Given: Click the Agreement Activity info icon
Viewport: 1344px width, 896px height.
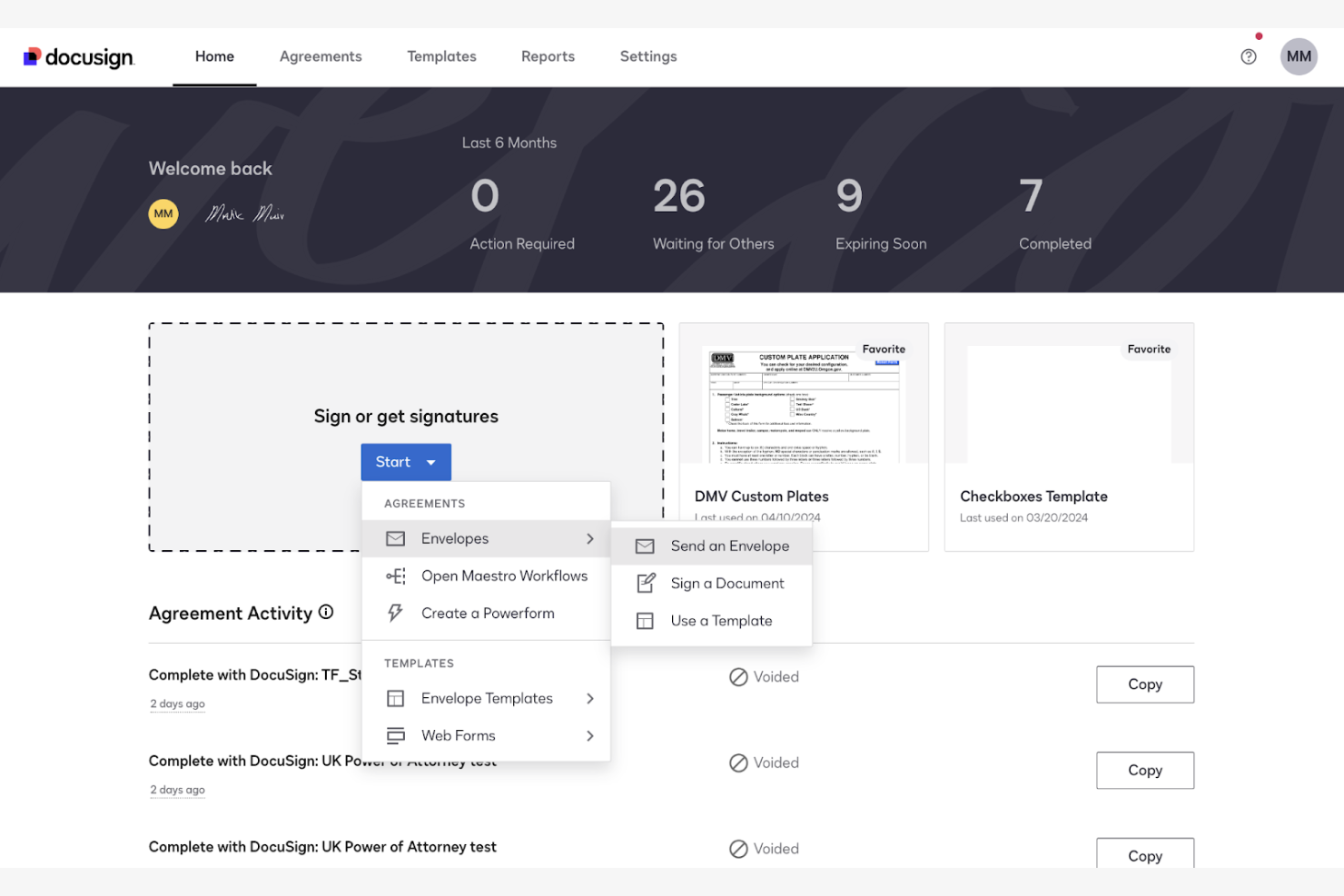Looking at the screenshot, I should coord(326,612).
